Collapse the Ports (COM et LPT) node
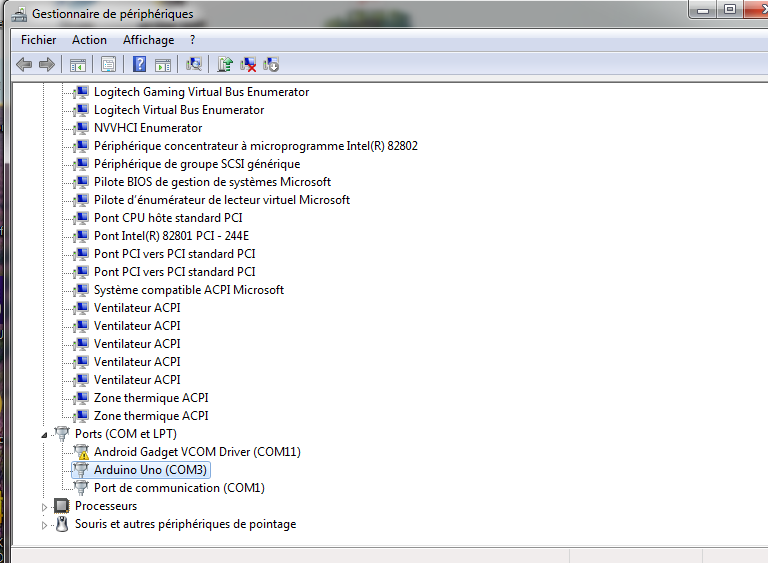Screen dimensions: 768x563 (x=44, y=435)
